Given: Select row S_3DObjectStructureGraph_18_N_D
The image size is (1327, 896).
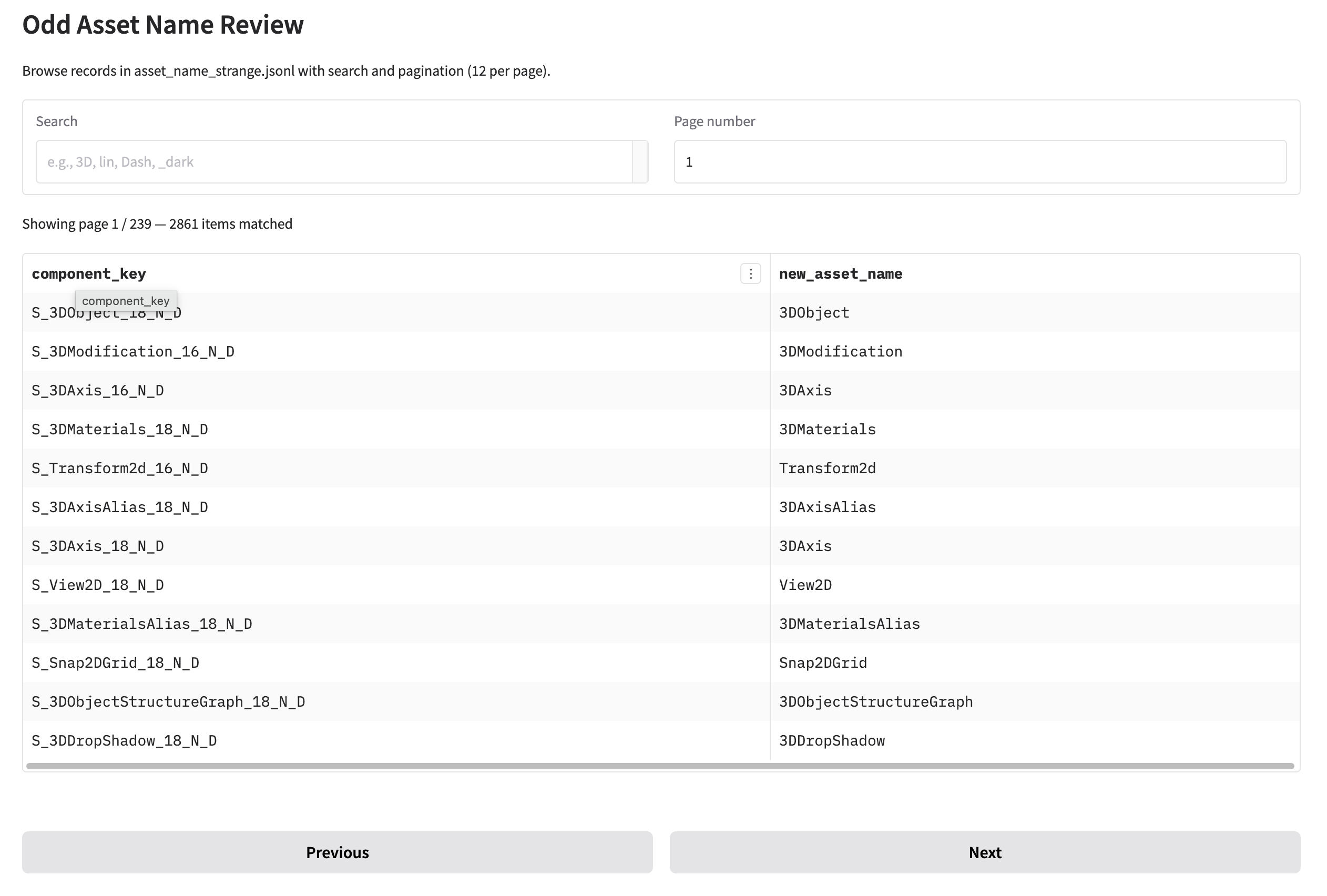Looking at the screenshot, I should pos(228,701).
